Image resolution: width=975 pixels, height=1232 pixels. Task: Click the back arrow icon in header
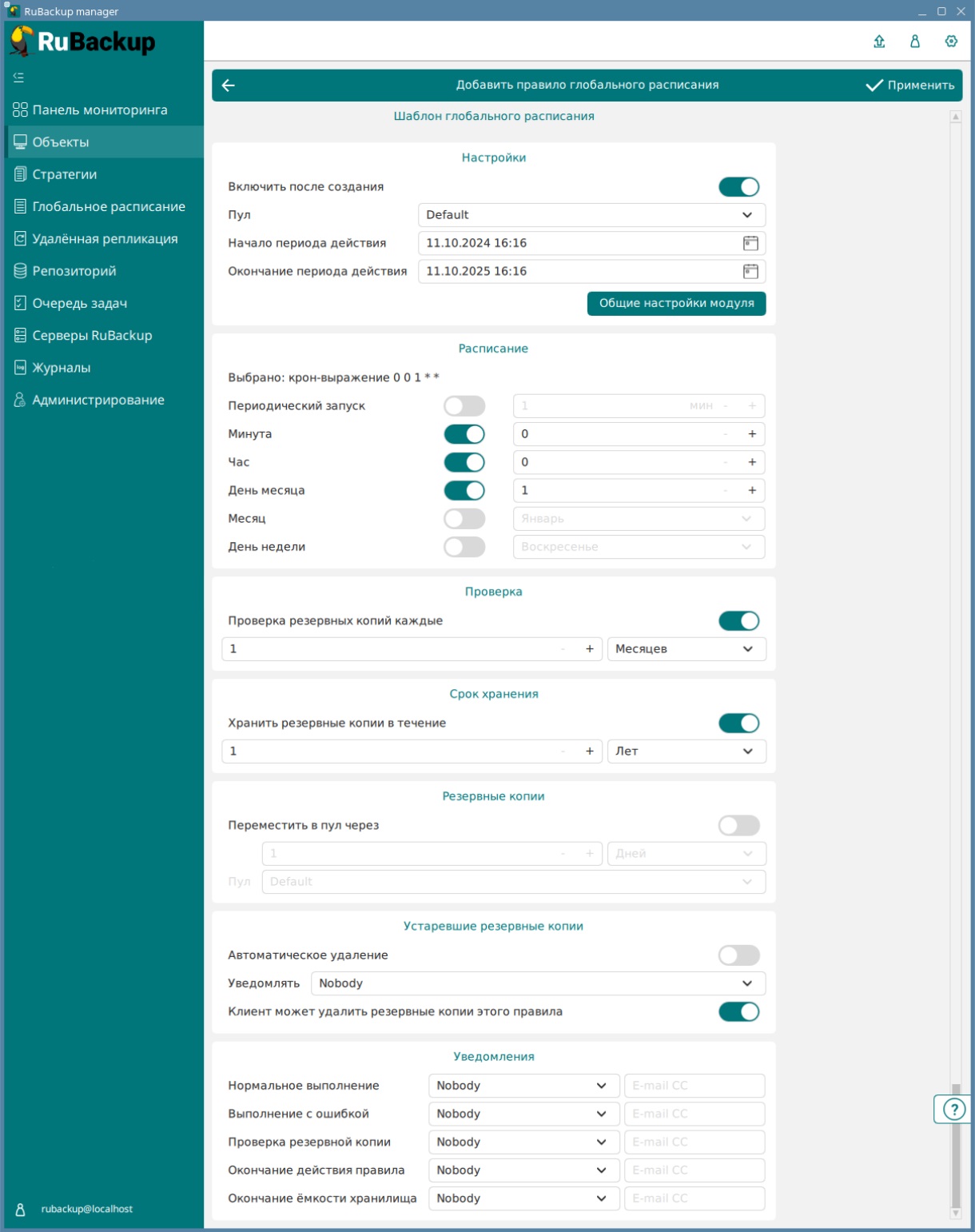coord(229,86)
